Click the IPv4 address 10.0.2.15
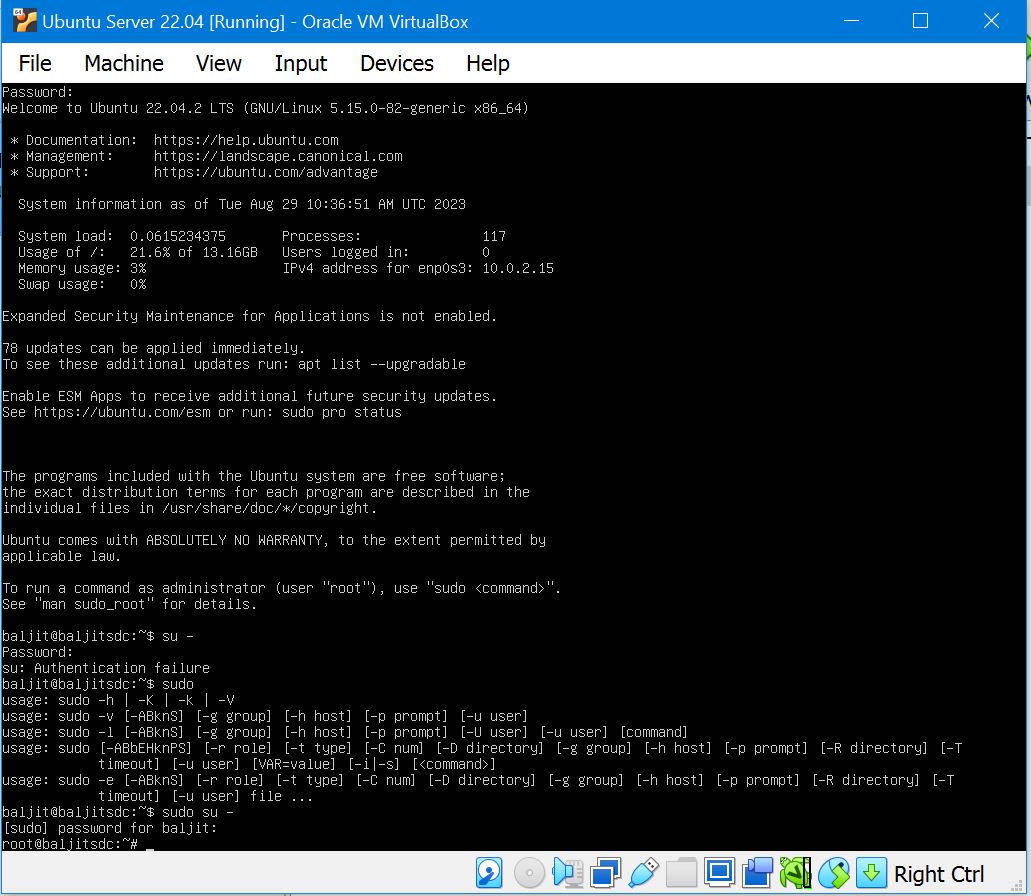Viewport: 1031px width, 896px height. click(x=518, y=268)
